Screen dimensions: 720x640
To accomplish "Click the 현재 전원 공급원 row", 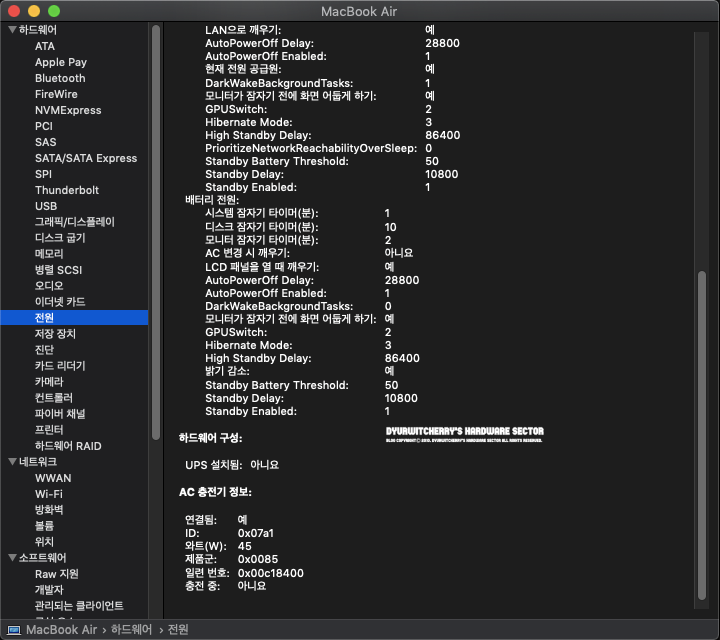I will [x=320, y=69].
